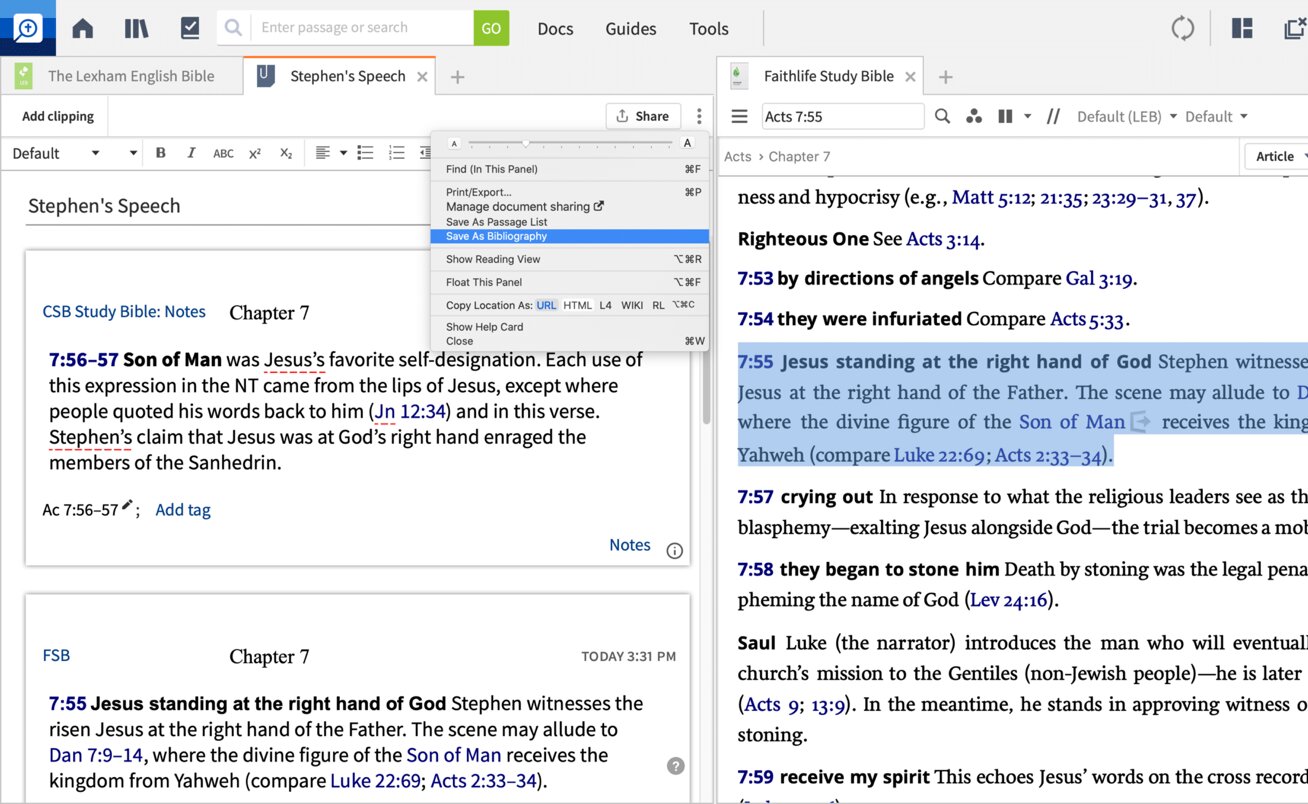Open the rightmost Default dropdown
This screenshot has height=804, width=1308.
[x=1216, y=117]
